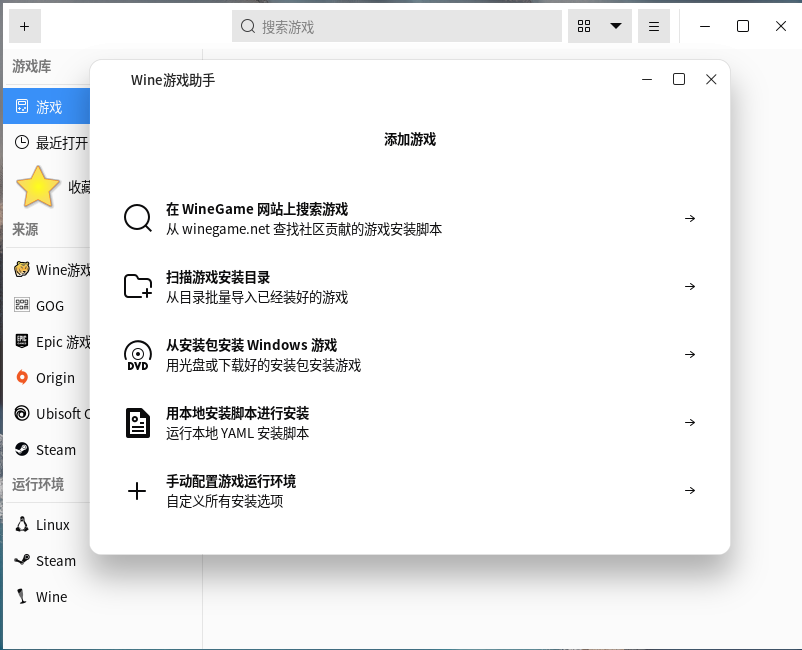Click the local YAML script document icon
Image resolution: width=802 pixels, height=650 pixels.
click(x=138, y=423)
